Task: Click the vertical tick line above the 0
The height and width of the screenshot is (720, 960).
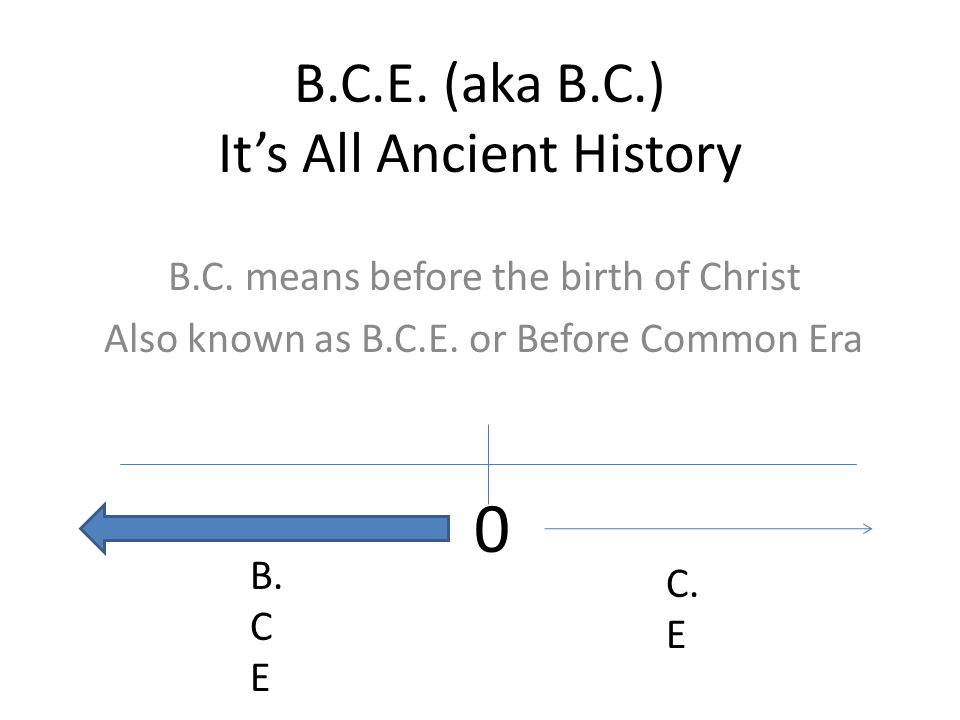Action: coord(489,463)
